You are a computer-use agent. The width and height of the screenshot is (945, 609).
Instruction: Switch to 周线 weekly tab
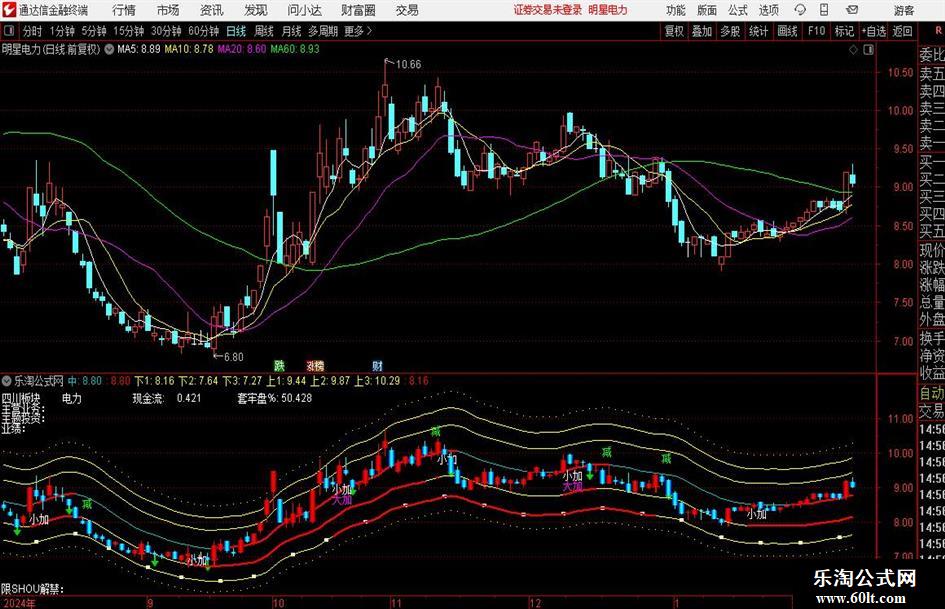pyautogui.click(x=264, y=31)
